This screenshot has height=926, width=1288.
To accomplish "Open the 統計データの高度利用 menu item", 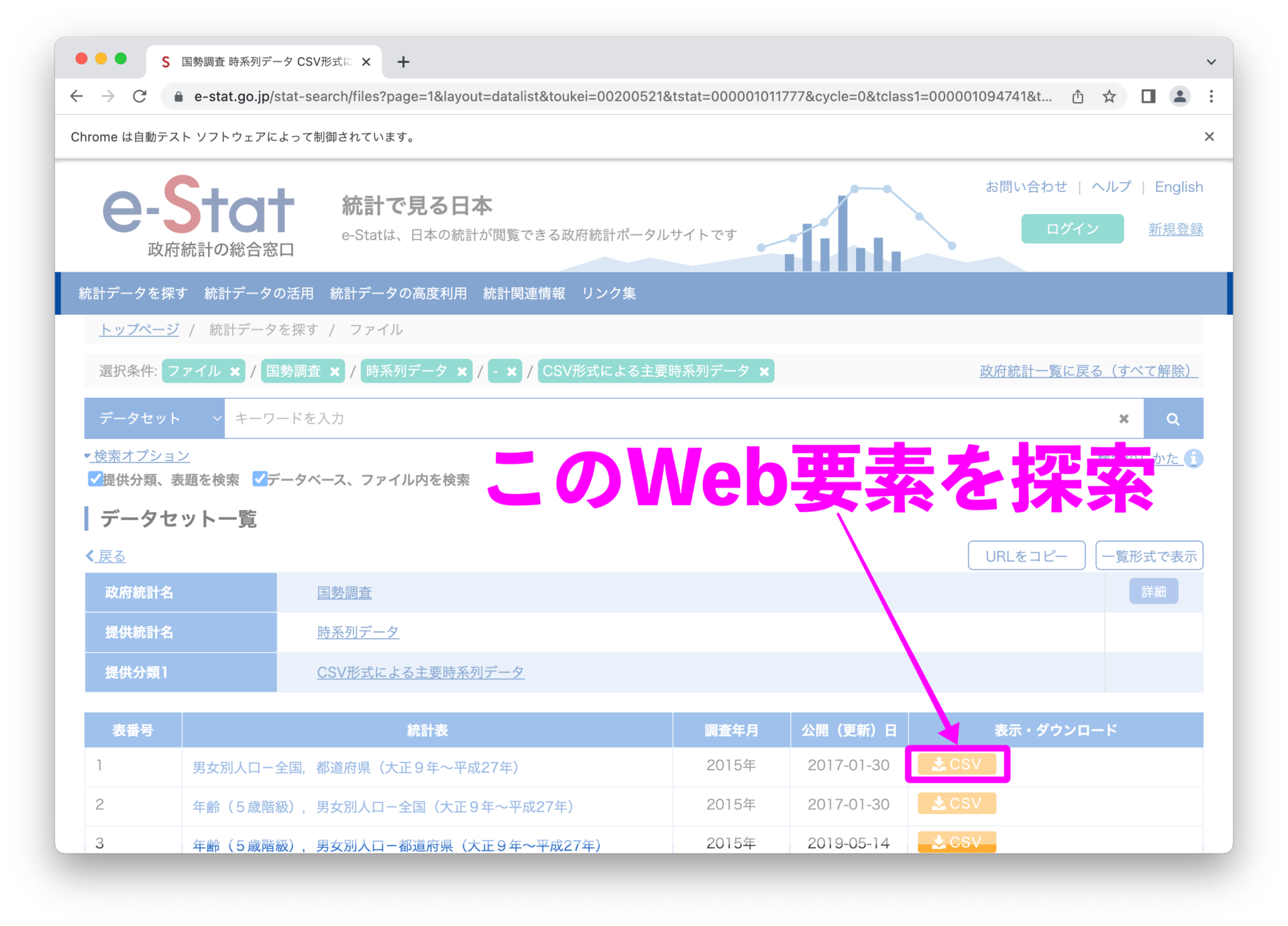I will 398,293.
